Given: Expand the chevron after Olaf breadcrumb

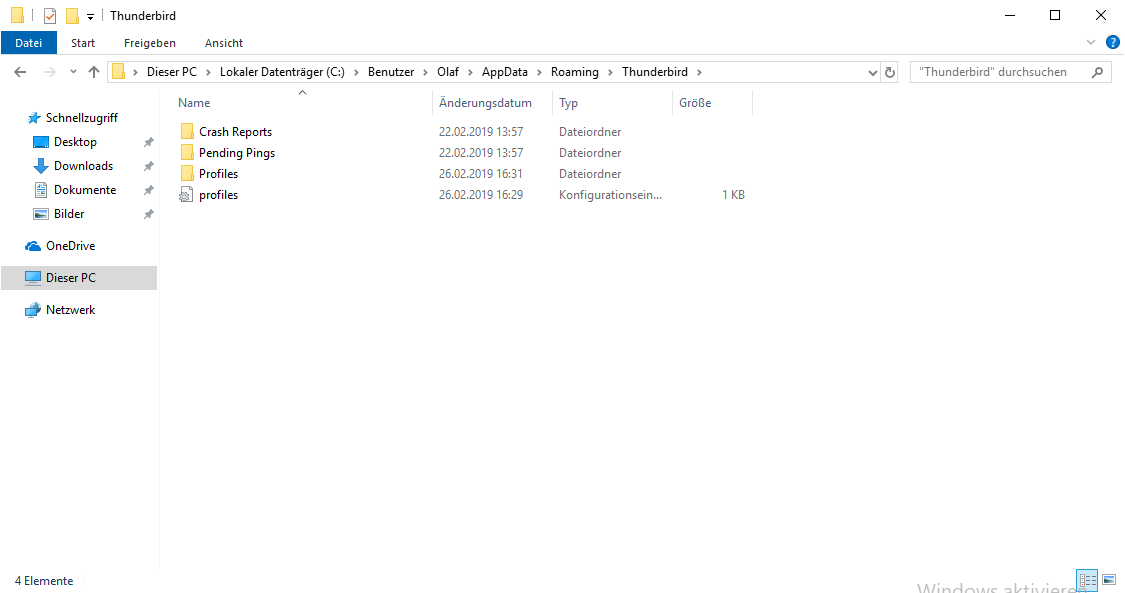Looking at the screenshot, I should 470,72.
